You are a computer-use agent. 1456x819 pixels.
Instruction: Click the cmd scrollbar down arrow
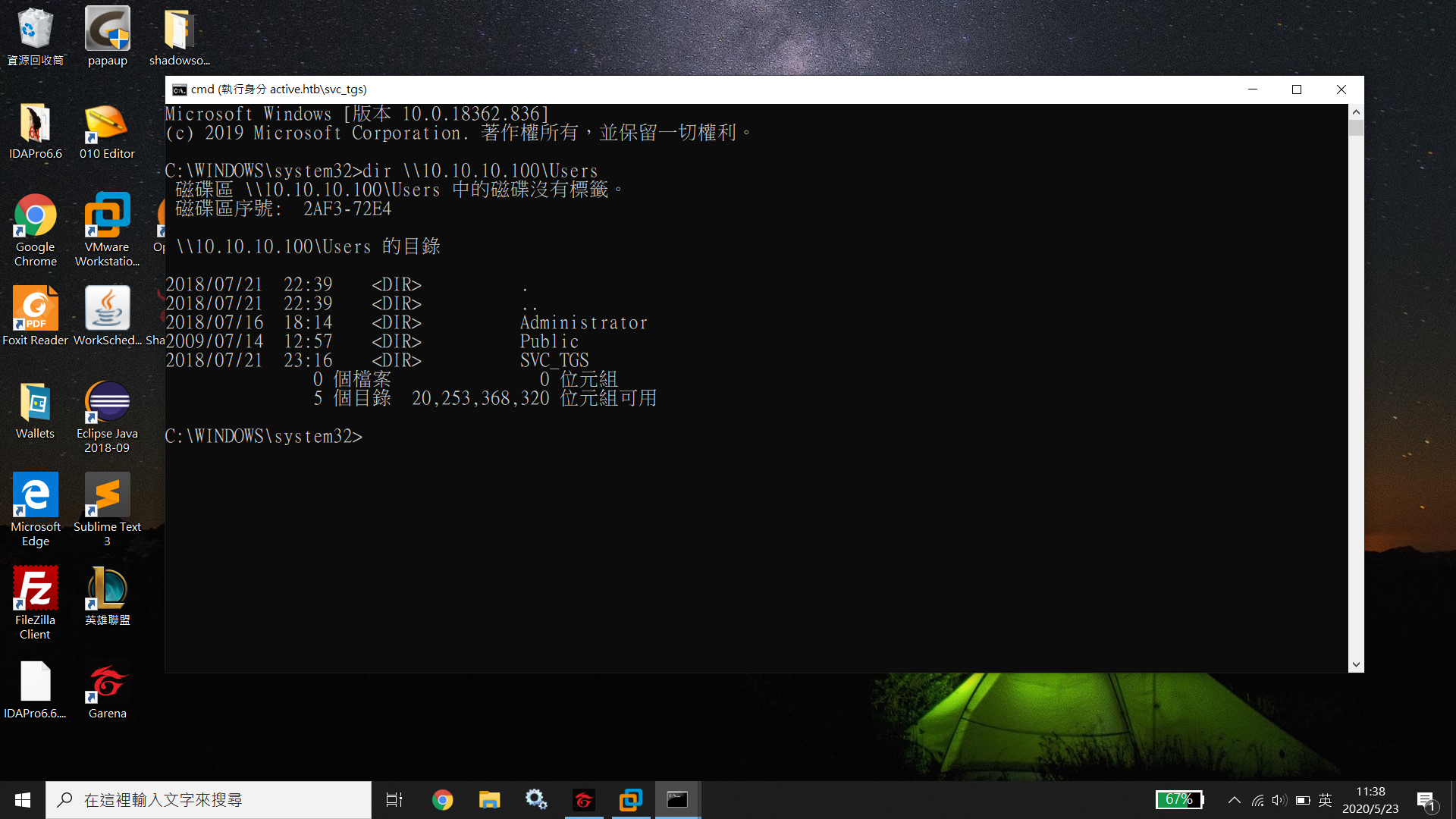pos(1356,664)
